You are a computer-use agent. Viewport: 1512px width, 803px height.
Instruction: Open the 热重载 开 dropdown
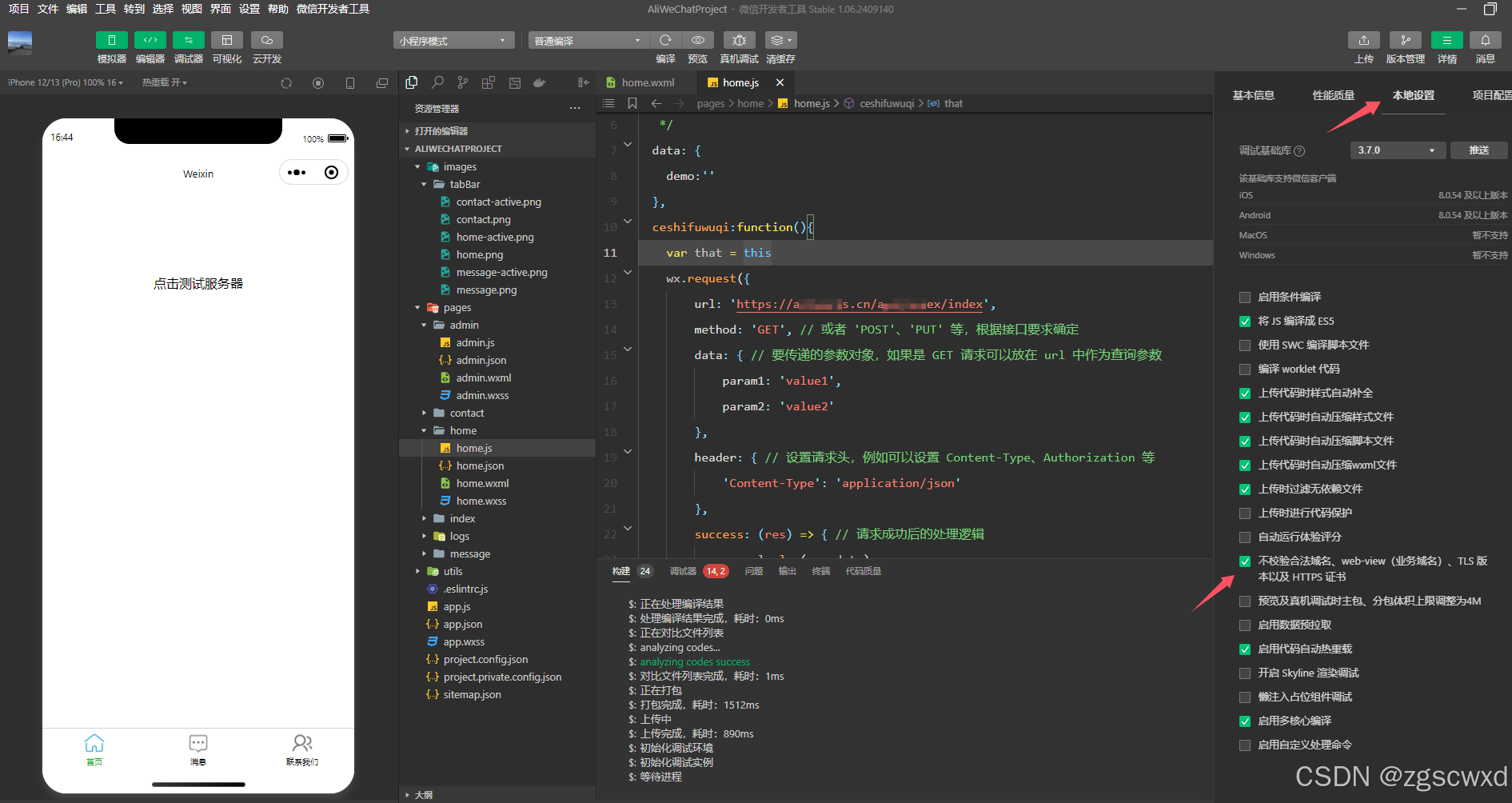[165, 82]
